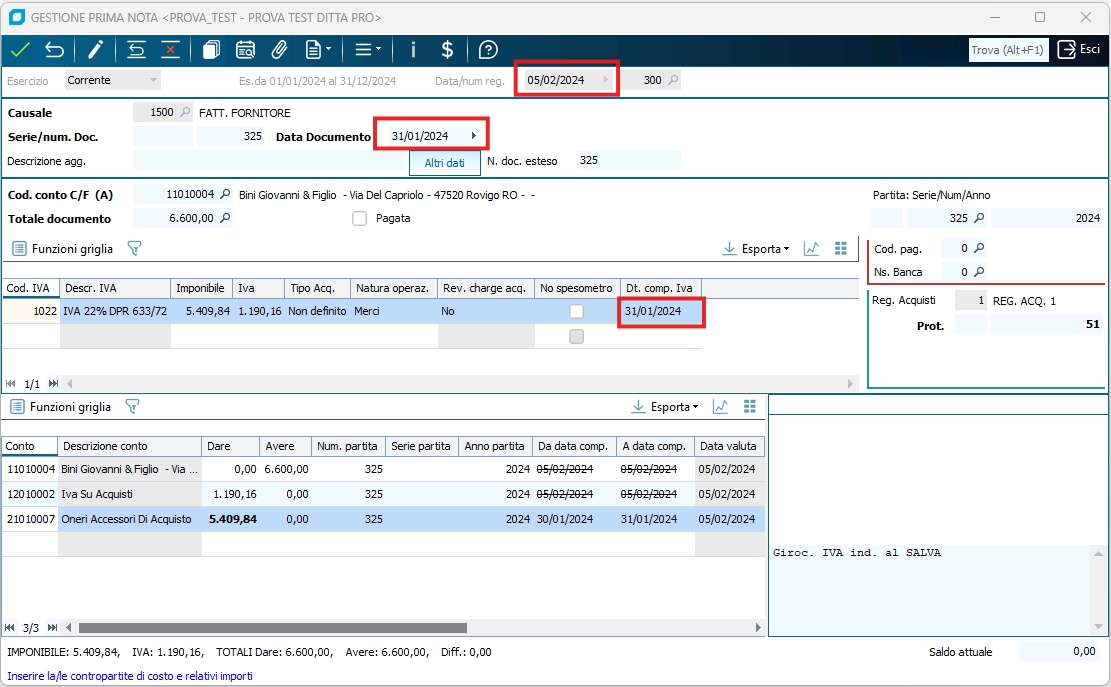Open upper Funzioni griglia menu
The height and width of the screenshot is (687, 1111).
point(62,249)
